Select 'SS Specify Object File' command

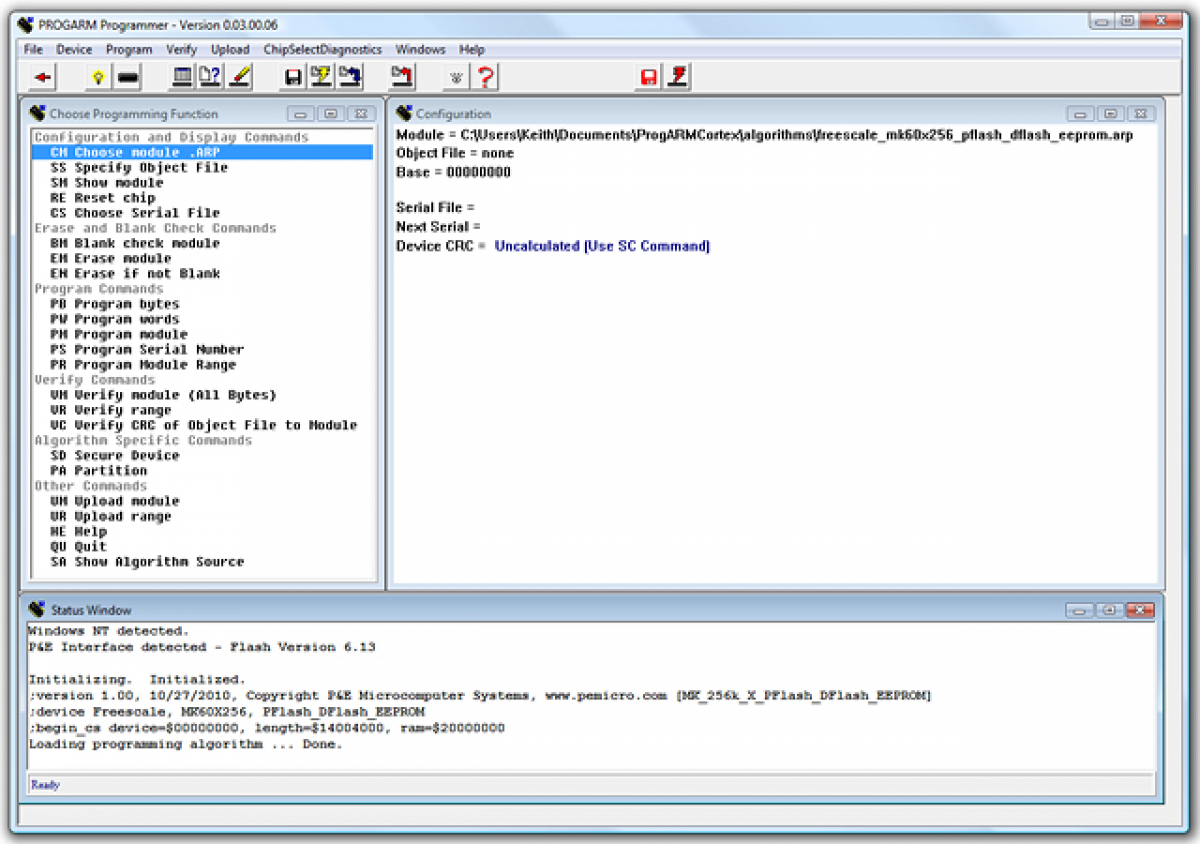pyautogui.click(x=139, y=168)
